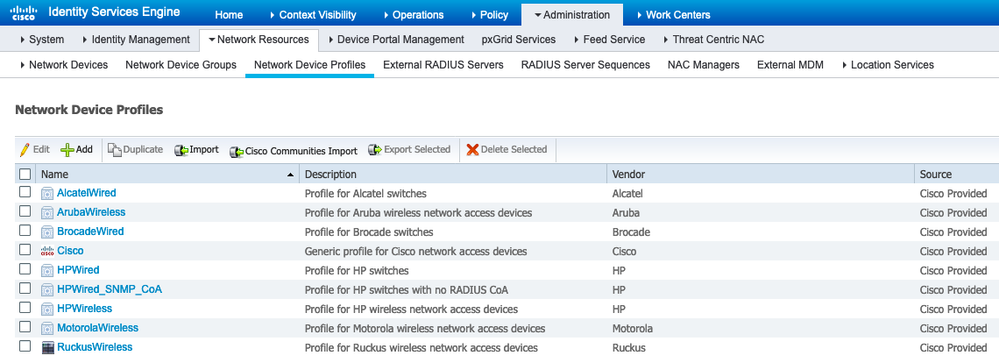Expand the System submenu
Viewport: 999px width, 364px height.
(x=42, y=40)
